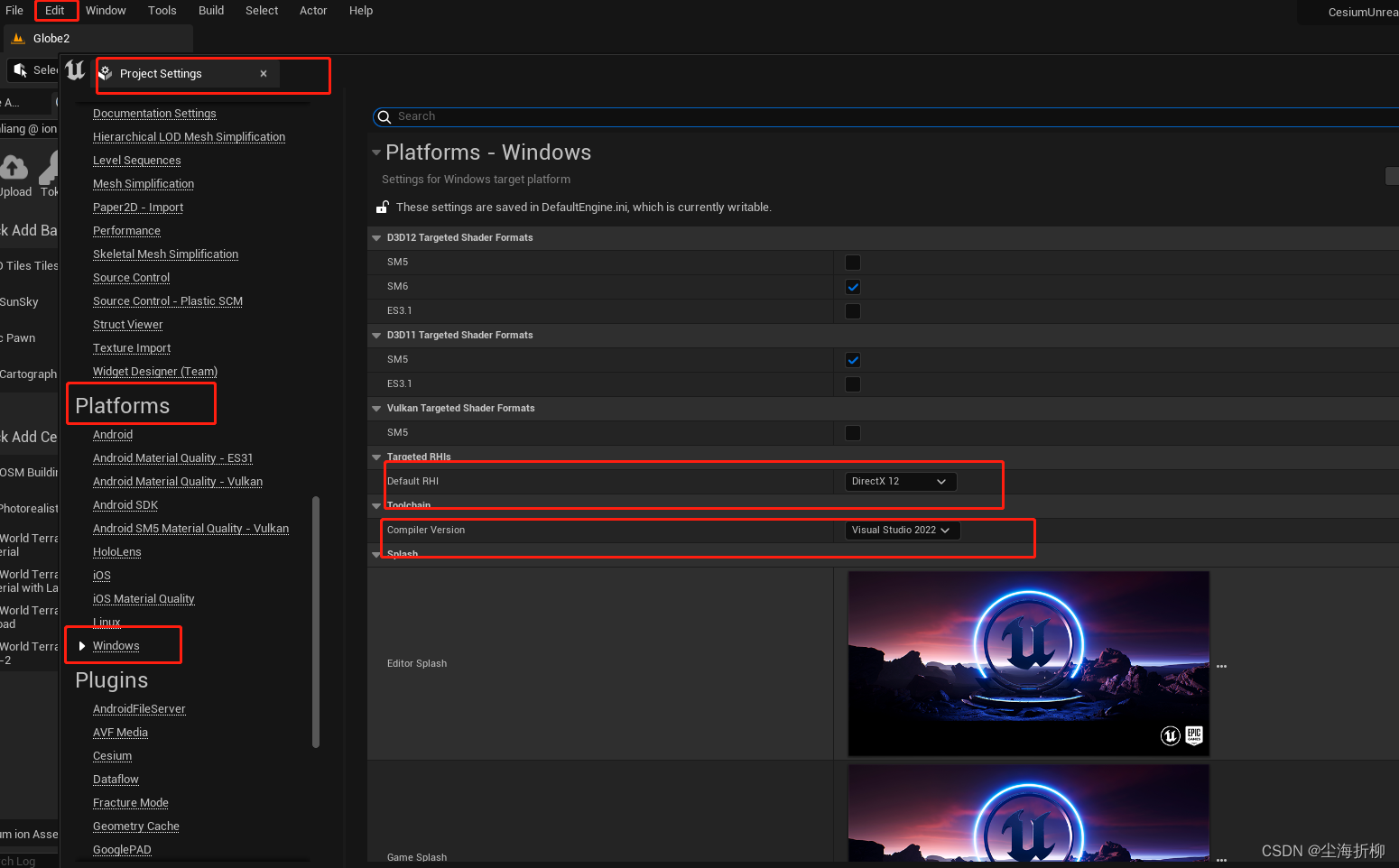Screen dimensions: 1399x868
Task: Collapse the Platforms - Windows heading
Action: pyautogui.click(x=376, y=152)
